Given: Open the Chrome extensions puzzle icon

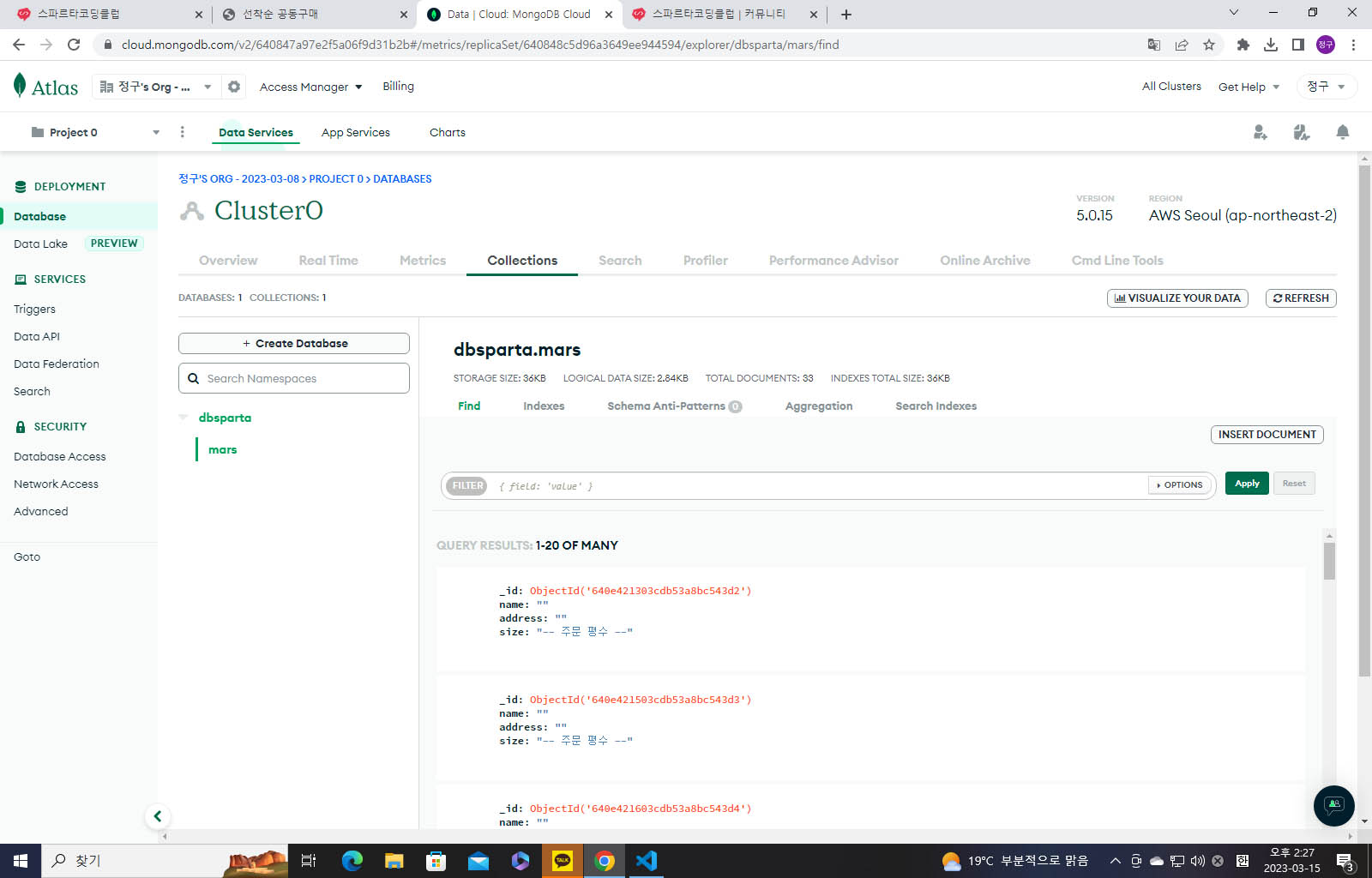Looking at the screenshot, I should [1243, 45].
